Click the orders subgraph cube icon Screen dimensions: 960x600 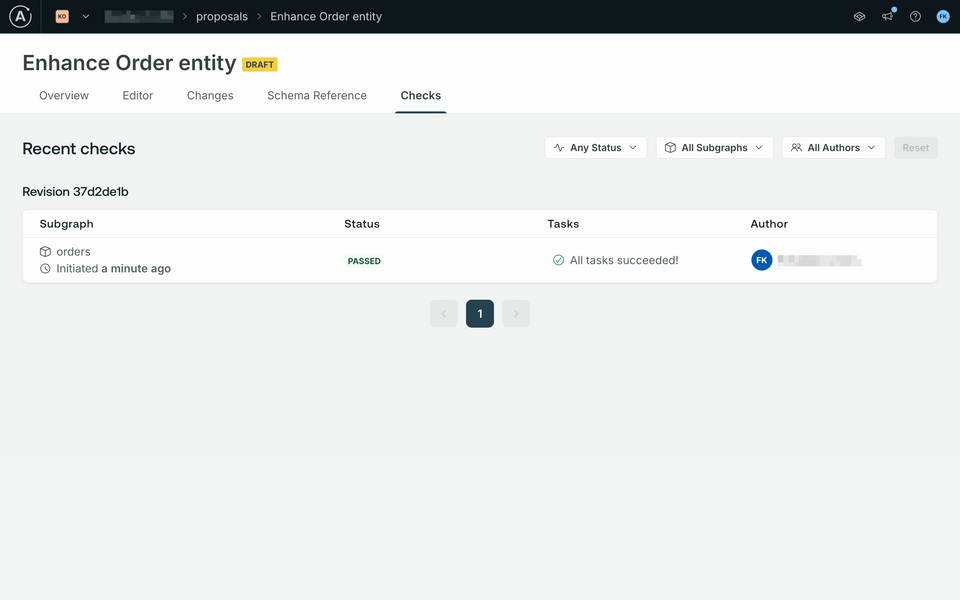coord(45,252)
